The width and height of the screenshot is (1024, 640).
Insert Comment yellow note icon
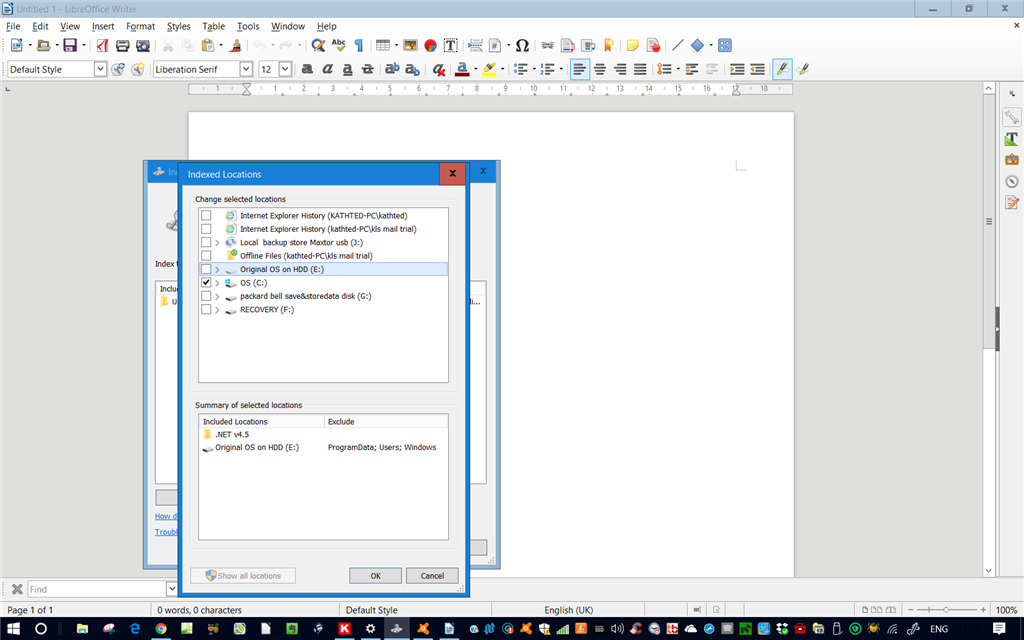[x=632, y=45]
